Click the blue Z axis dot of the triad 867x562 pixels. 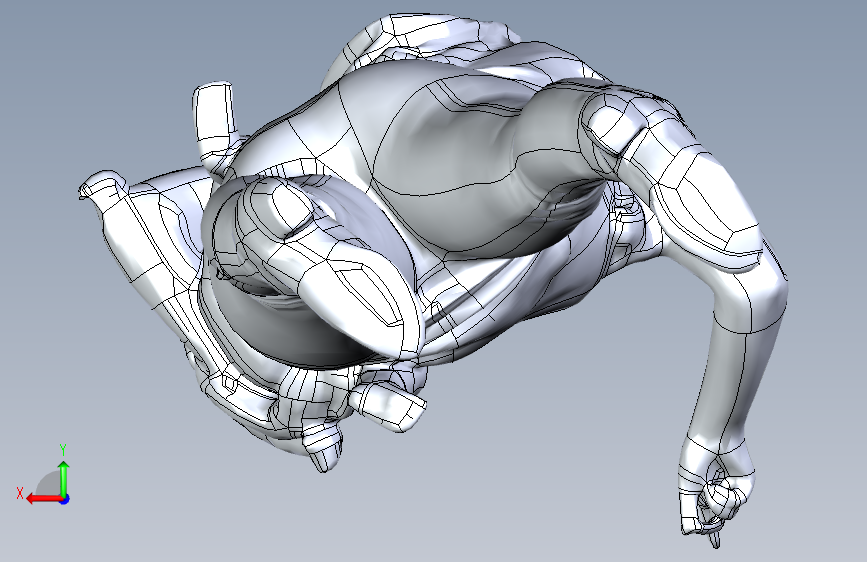65,499
